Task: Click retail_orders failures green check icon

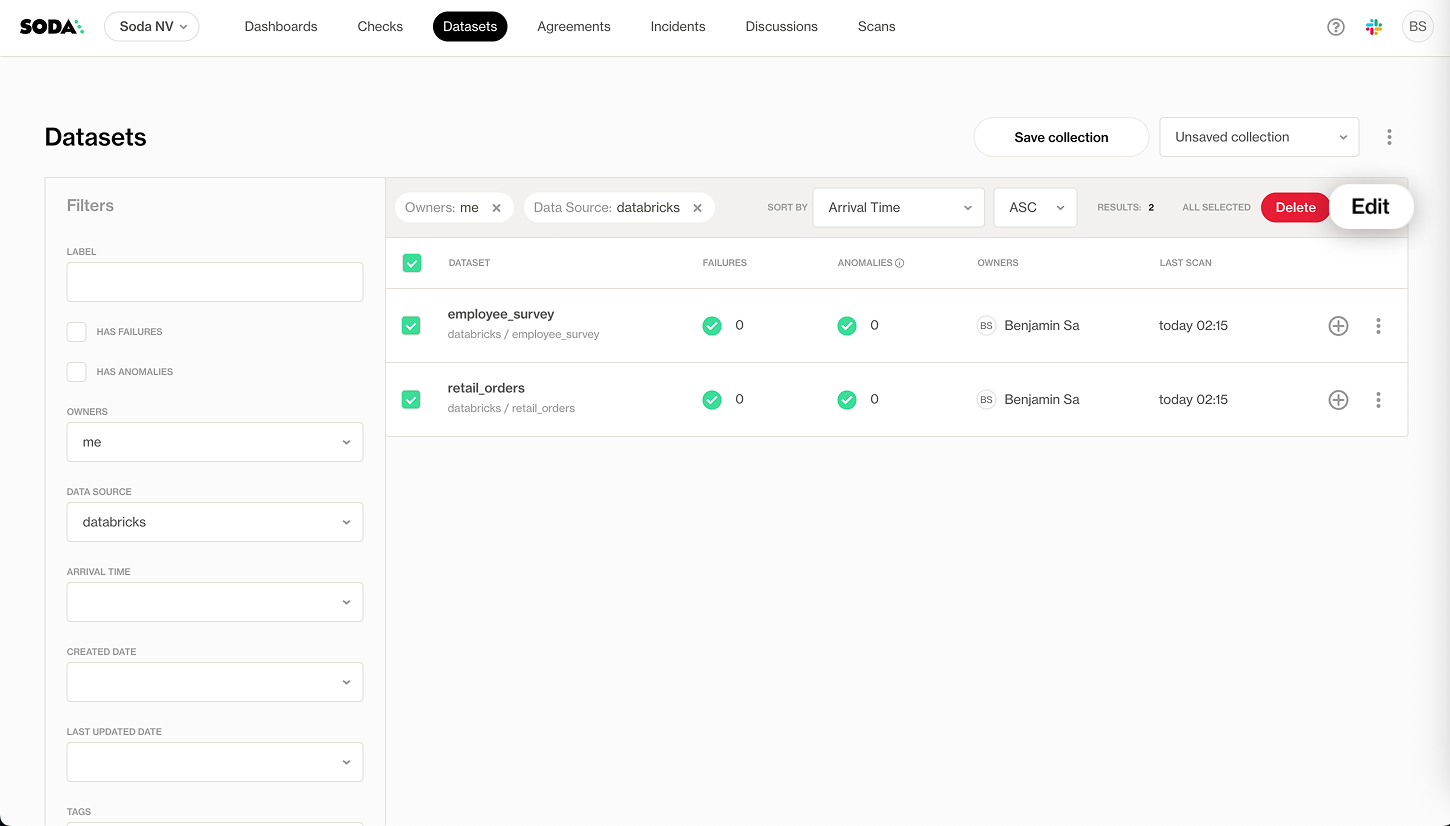Action: pos(712,400)
